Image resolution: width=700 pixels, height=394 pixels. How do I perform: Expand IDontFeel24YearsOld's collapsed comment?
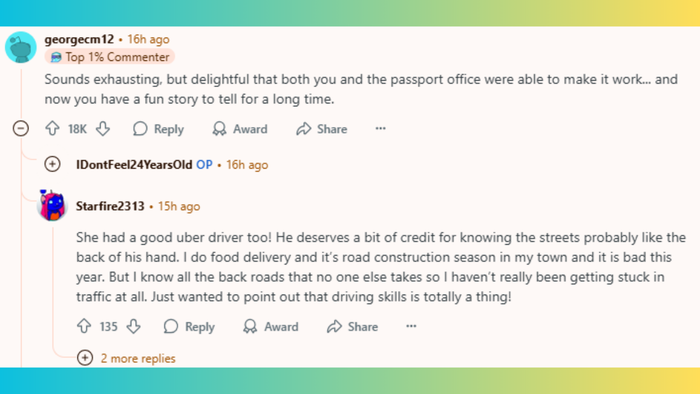point(52,164)
